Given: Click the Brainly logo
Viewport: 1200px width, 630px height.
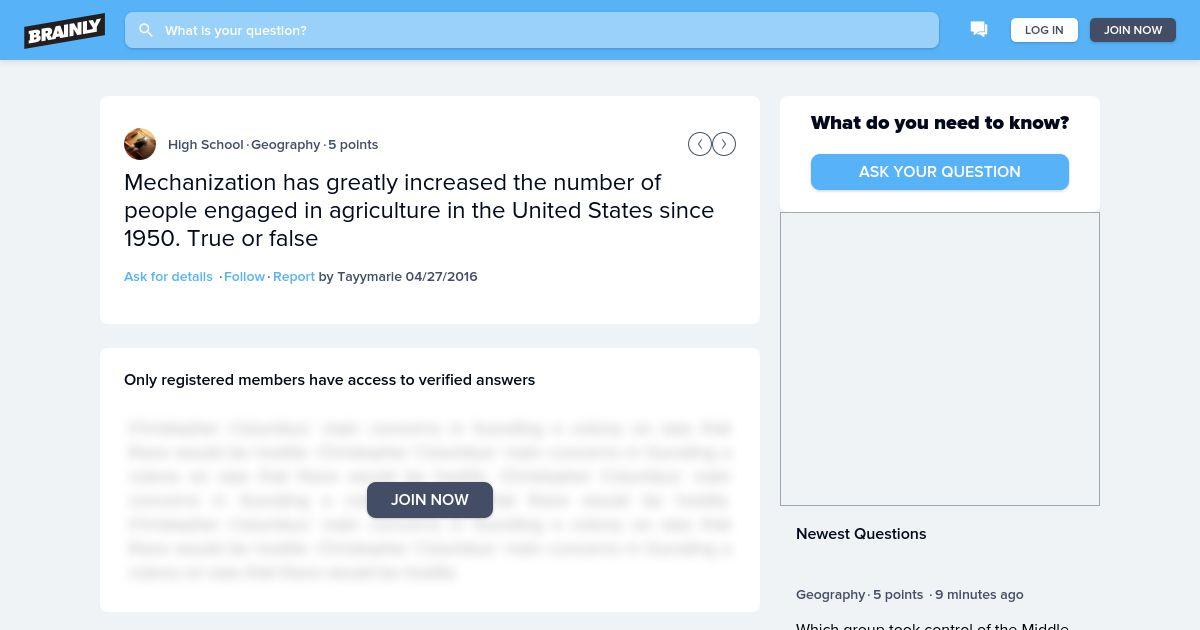Looking at the screenshot, I should [x=65, y=30].
